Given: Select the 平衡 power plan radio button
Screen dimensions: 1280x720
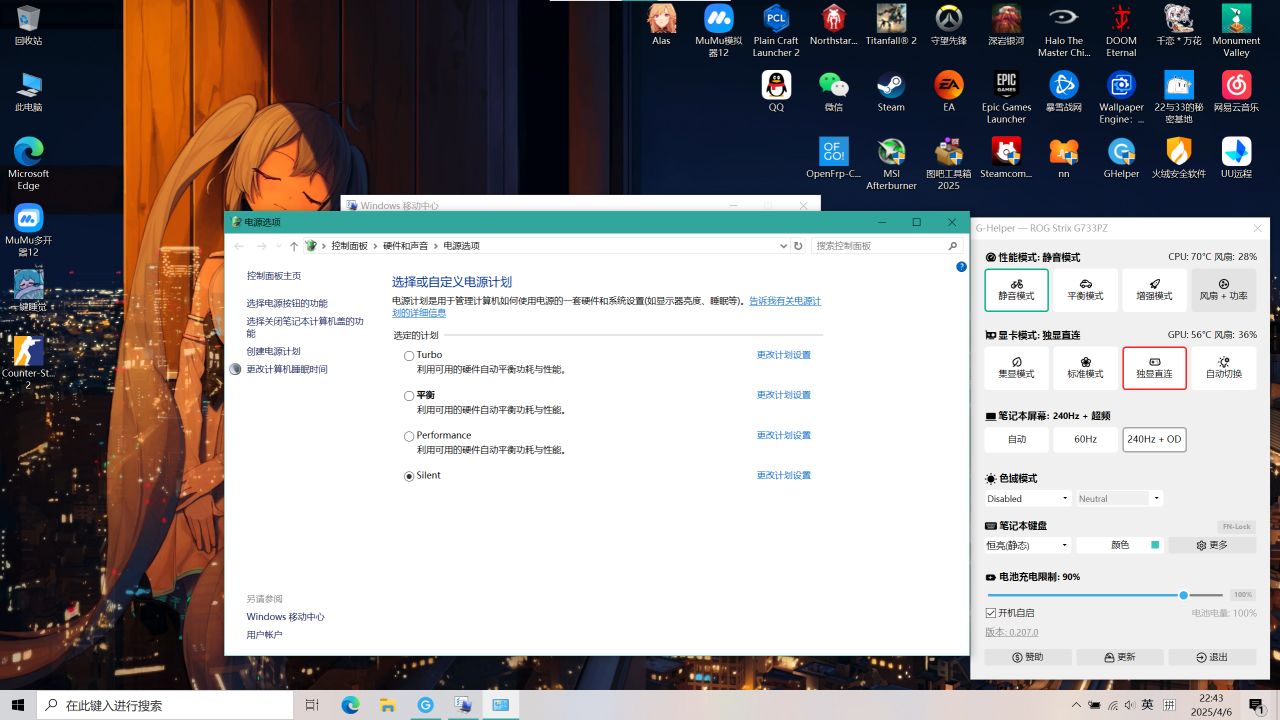Looking at the screenshot, I should coord(409,396).
